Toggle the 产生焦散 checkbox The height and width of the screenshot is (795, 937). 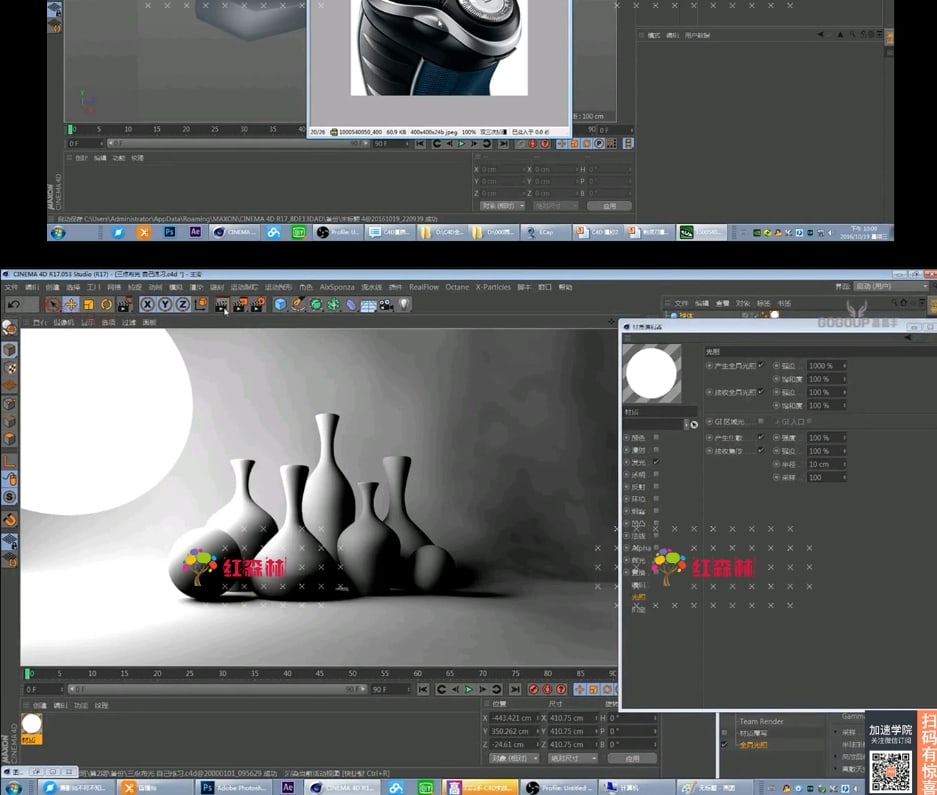[761, 438]
